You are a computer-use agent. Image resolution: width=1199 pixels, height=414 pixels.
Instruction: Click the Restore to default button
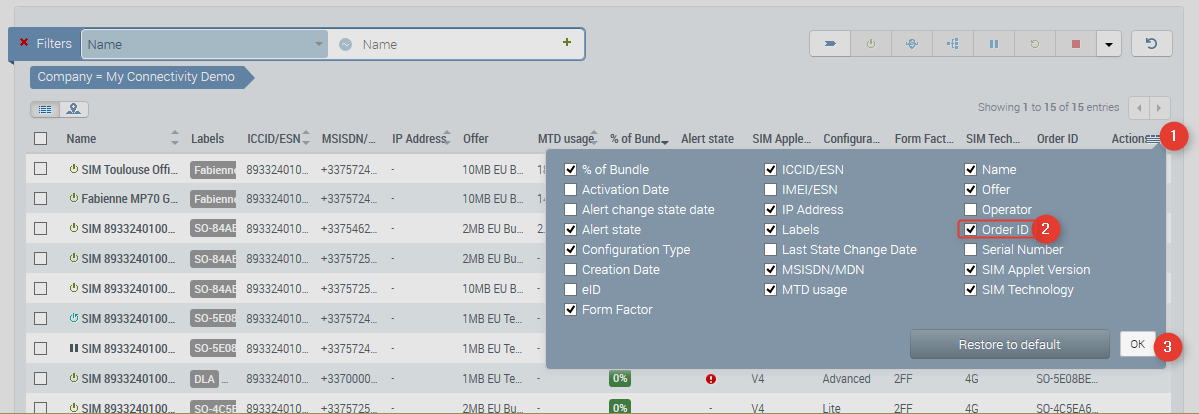point(1009,344)
